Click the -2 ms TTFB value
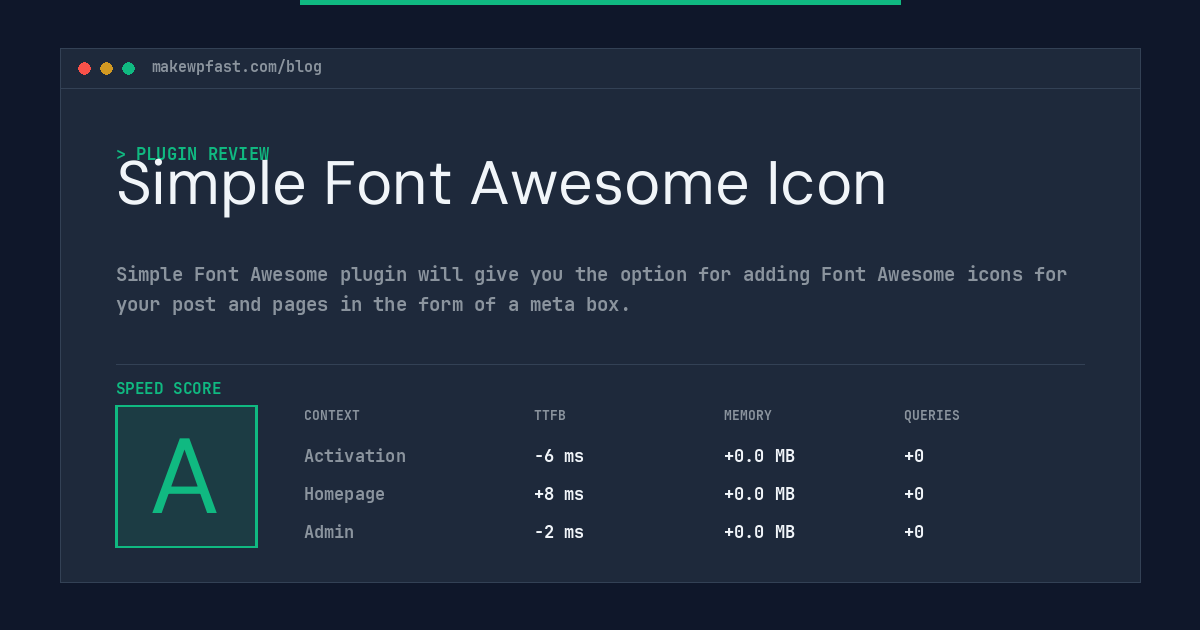The image size is (1200, 630). click(559, 532)
